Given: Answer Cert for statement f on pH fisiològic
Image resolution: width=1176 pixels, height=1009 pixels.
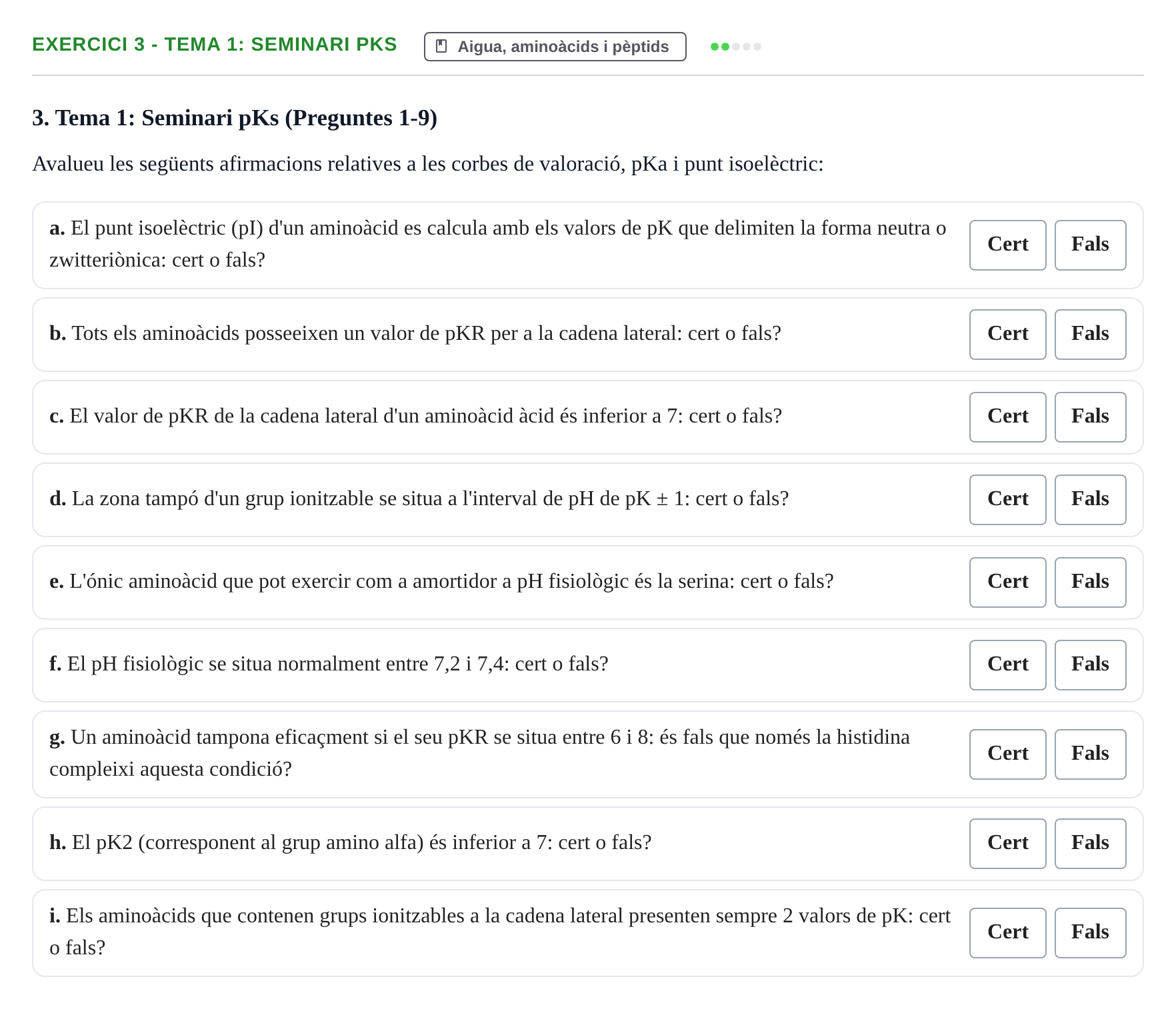Looking at the screenshot, I should pyautogui.click(x=1007, y=664).
